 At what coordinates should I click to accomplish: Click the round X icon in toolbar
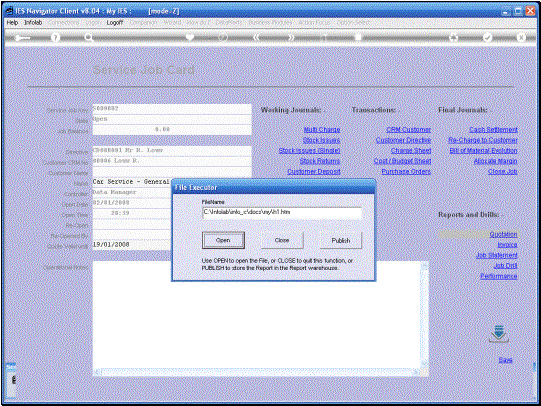tap(521, 37)
